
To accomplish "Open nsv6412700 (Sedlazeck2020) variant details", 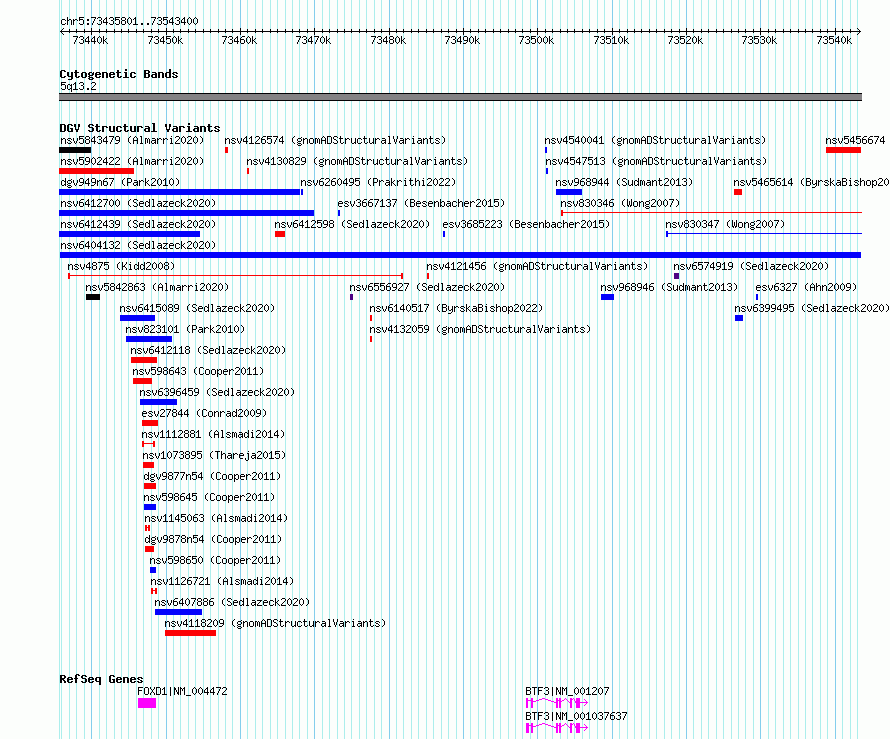I will pos(138,203).
